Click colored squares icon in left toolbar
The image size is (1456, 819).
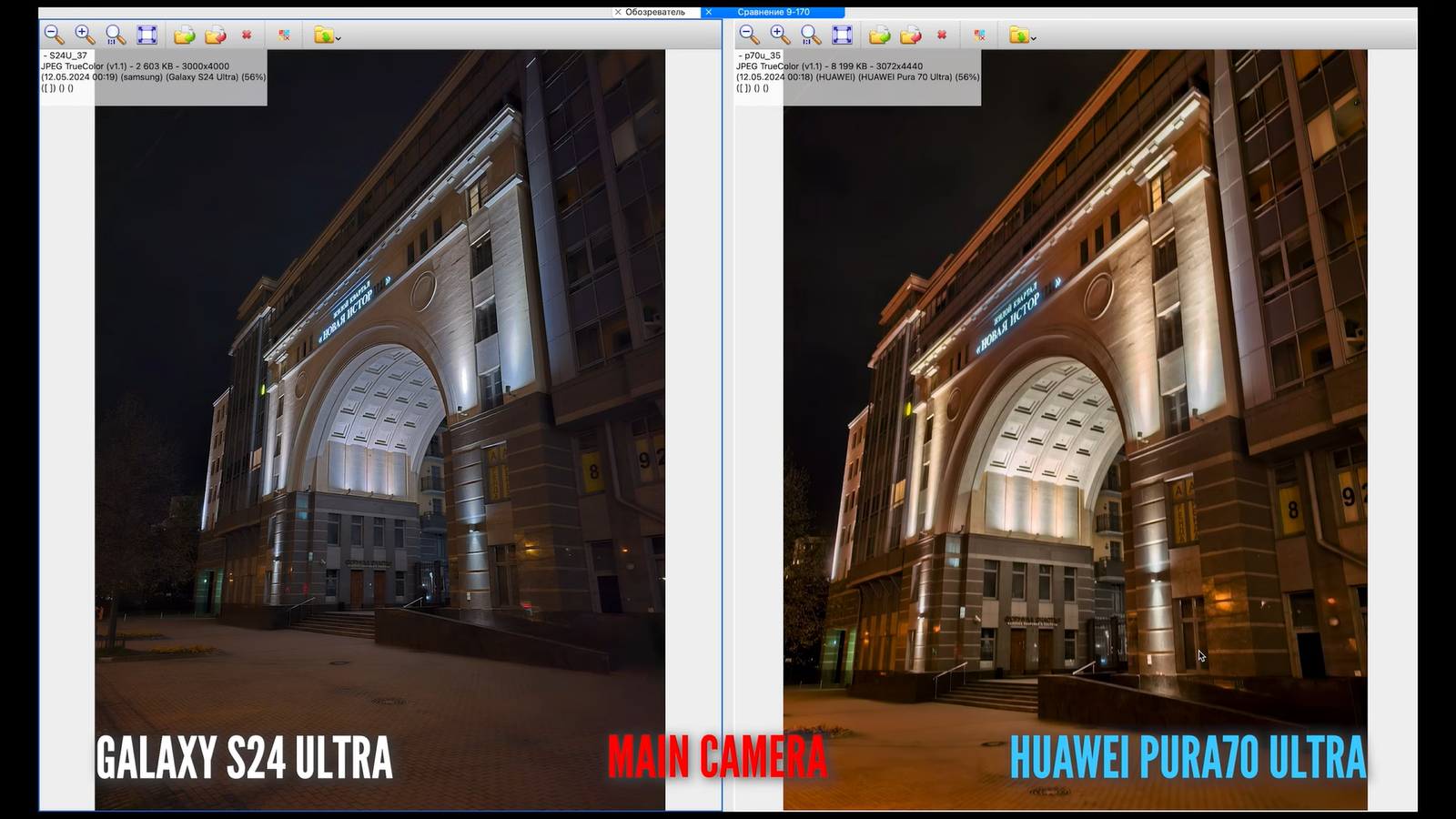pyautogui.click(x=285, y=35)
